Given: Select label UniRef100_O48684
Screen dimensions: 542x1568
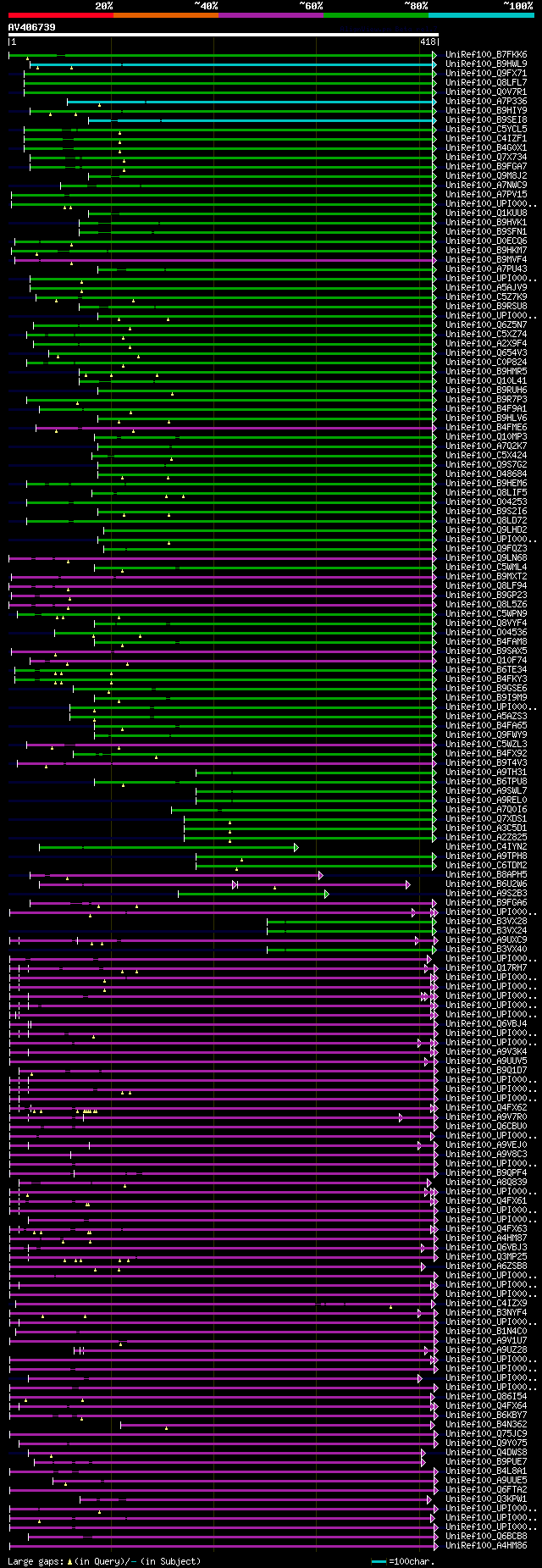Looking at the screenshot, I should coord(486,474).
